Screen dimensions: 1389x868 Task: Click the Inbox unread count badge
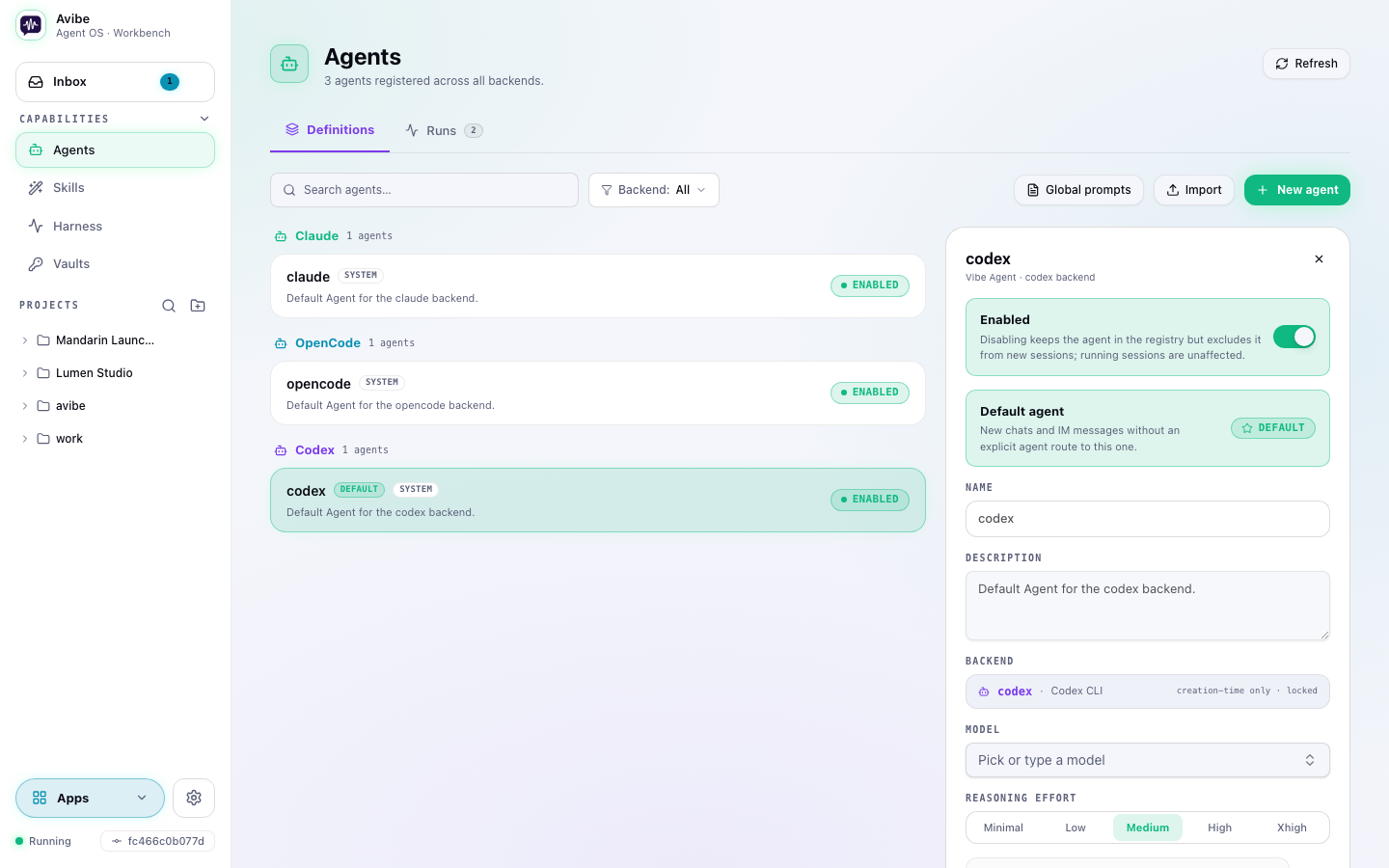tap(170, 82)
